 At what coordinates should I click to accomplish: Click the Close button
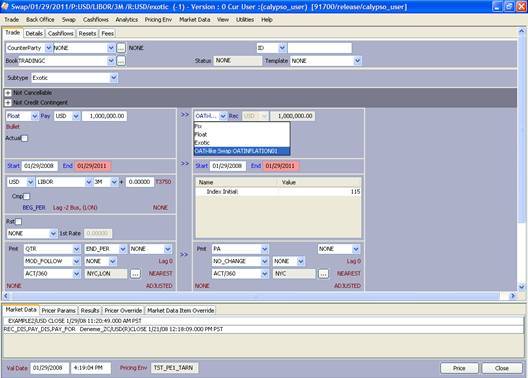(x=502, y=368)
